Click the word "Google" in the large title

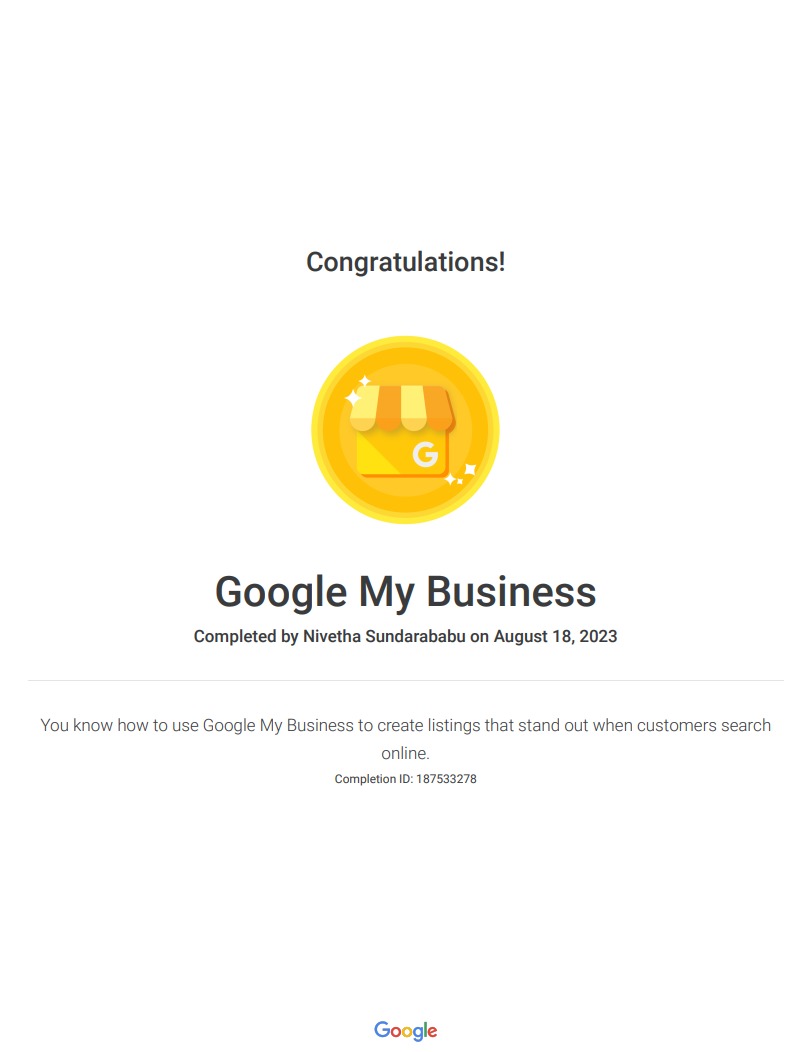coord(265,591)
